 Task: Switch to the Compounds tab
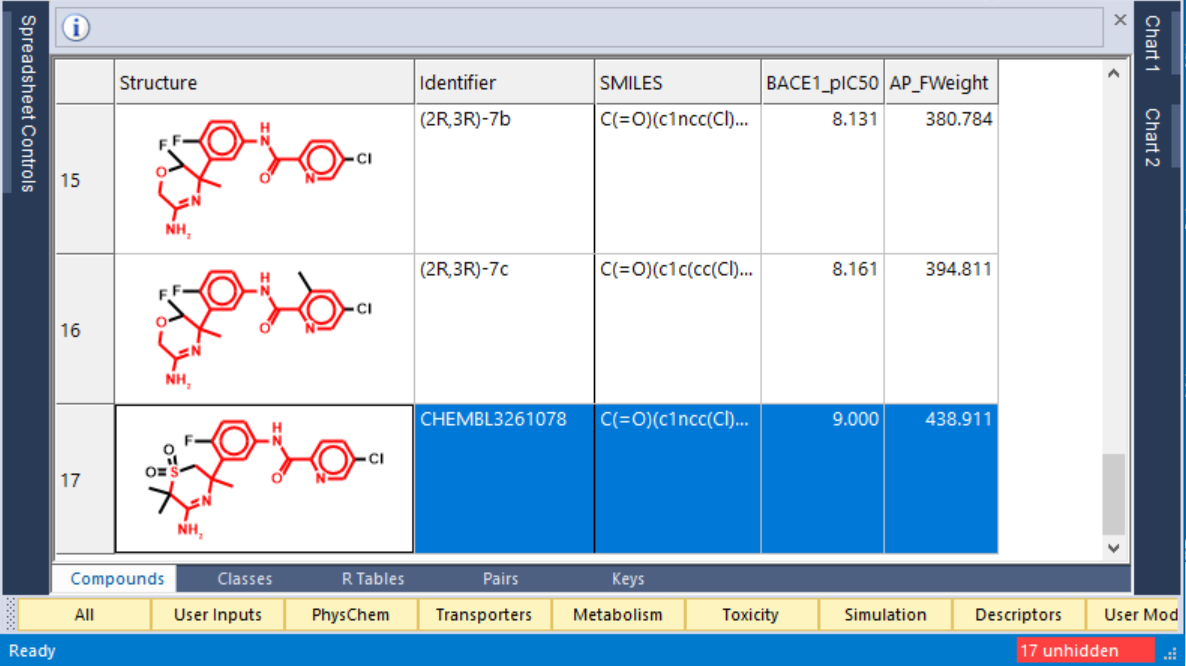116,578
